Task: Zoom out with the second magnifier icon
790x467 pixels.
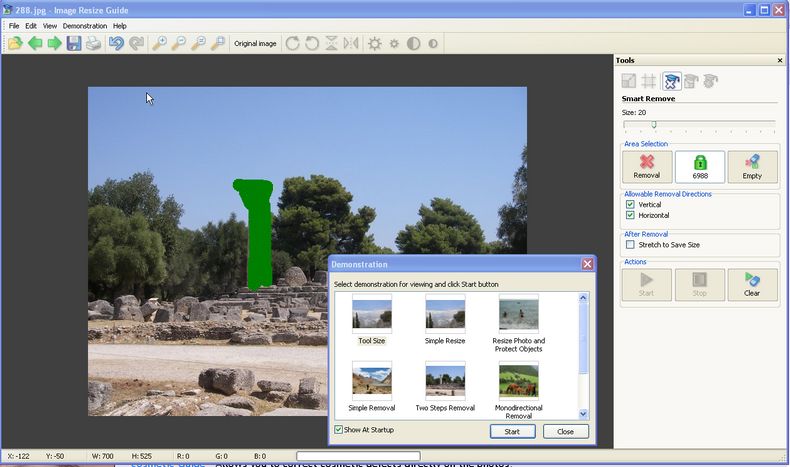Action: pos(179,44)
